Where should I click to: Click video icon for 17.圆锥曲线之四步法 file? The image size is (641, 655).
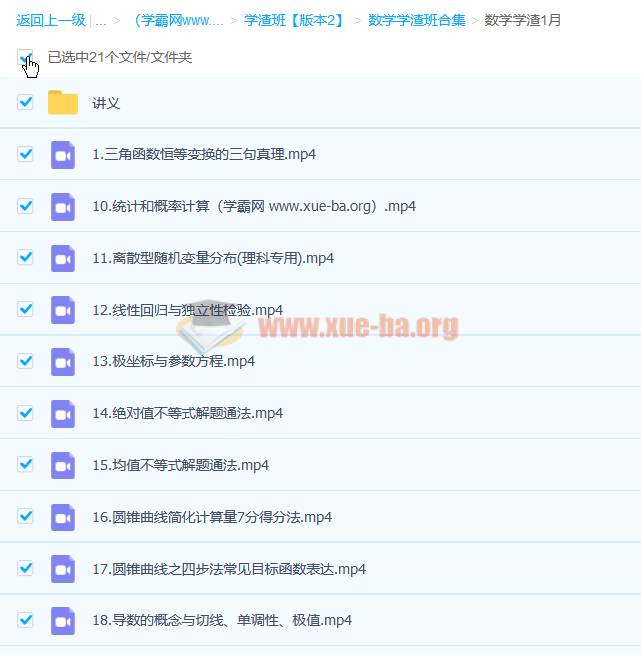coord(63,569)
